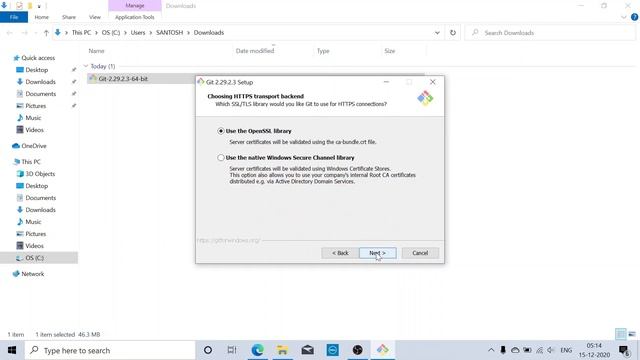Screen dimensions: 640x360
Task: Click Next in Git Setup
Action: point(378,253)
